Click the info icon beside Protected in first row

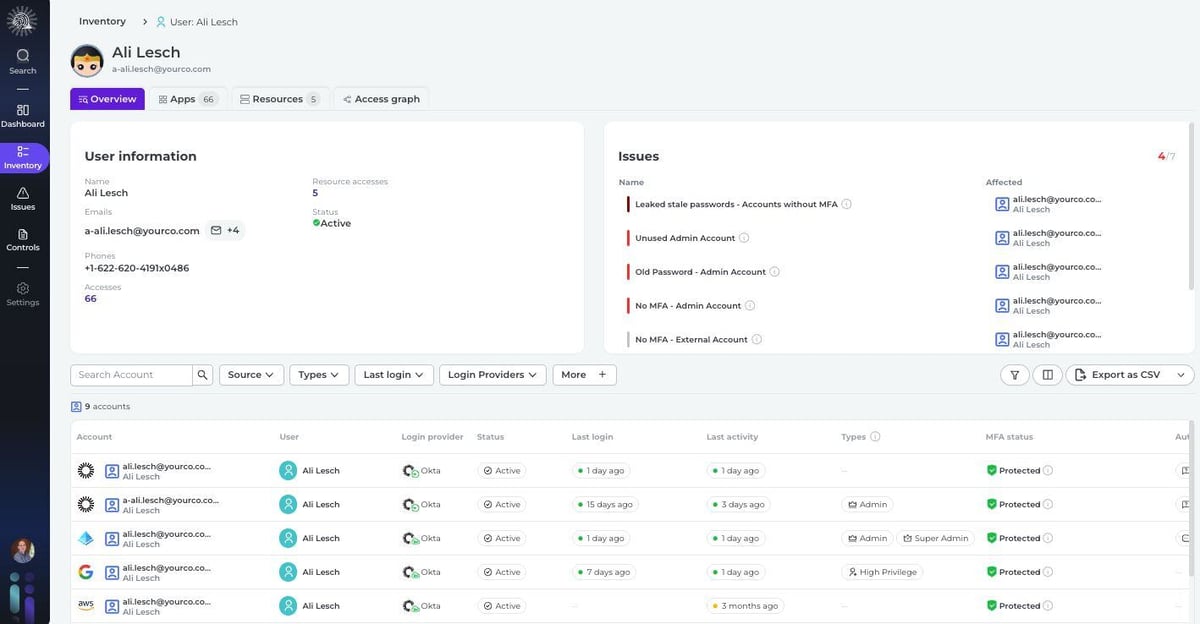1048,471
